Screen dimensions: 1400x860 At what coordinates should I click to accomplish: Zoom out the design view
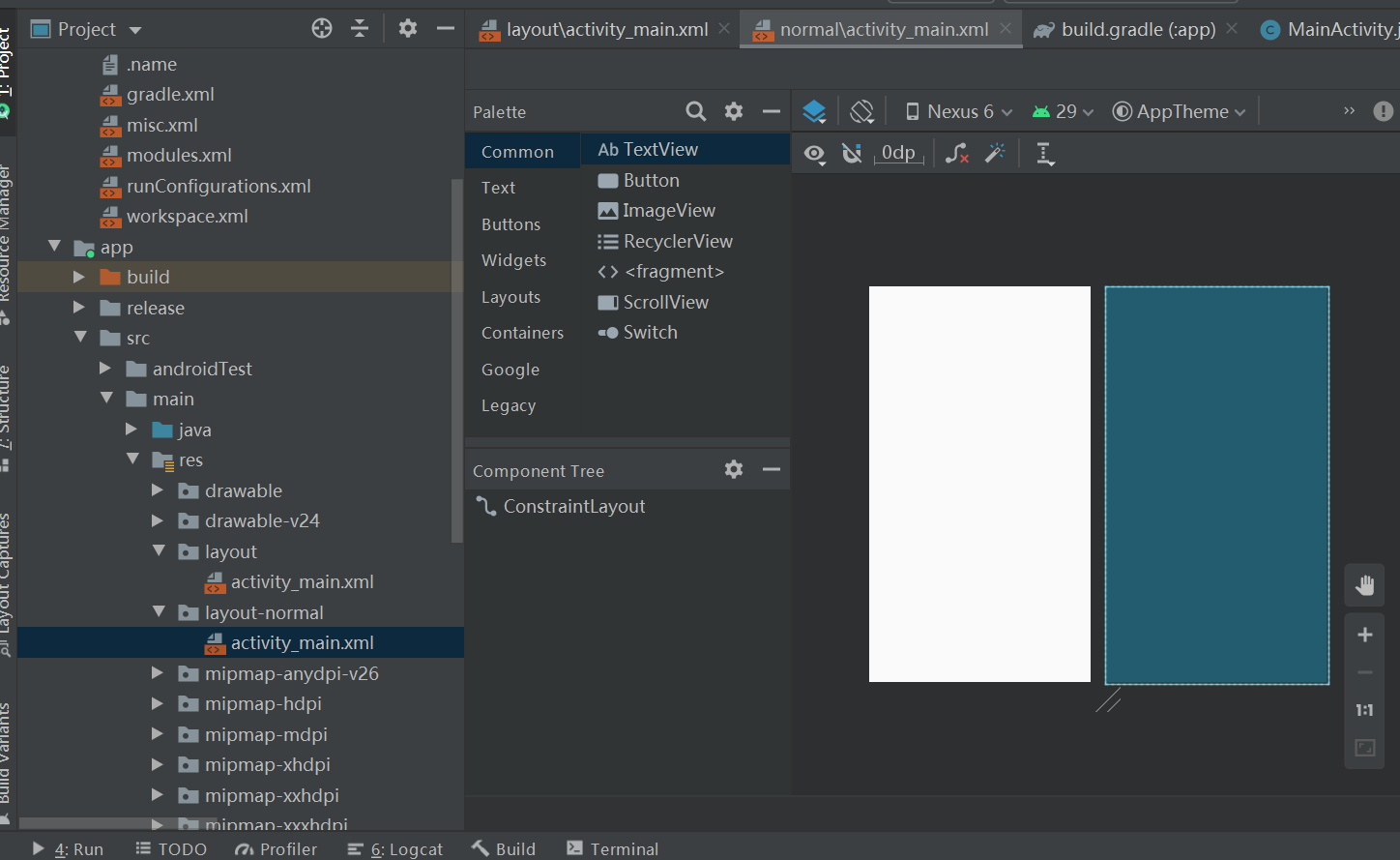pos(1365,672)
